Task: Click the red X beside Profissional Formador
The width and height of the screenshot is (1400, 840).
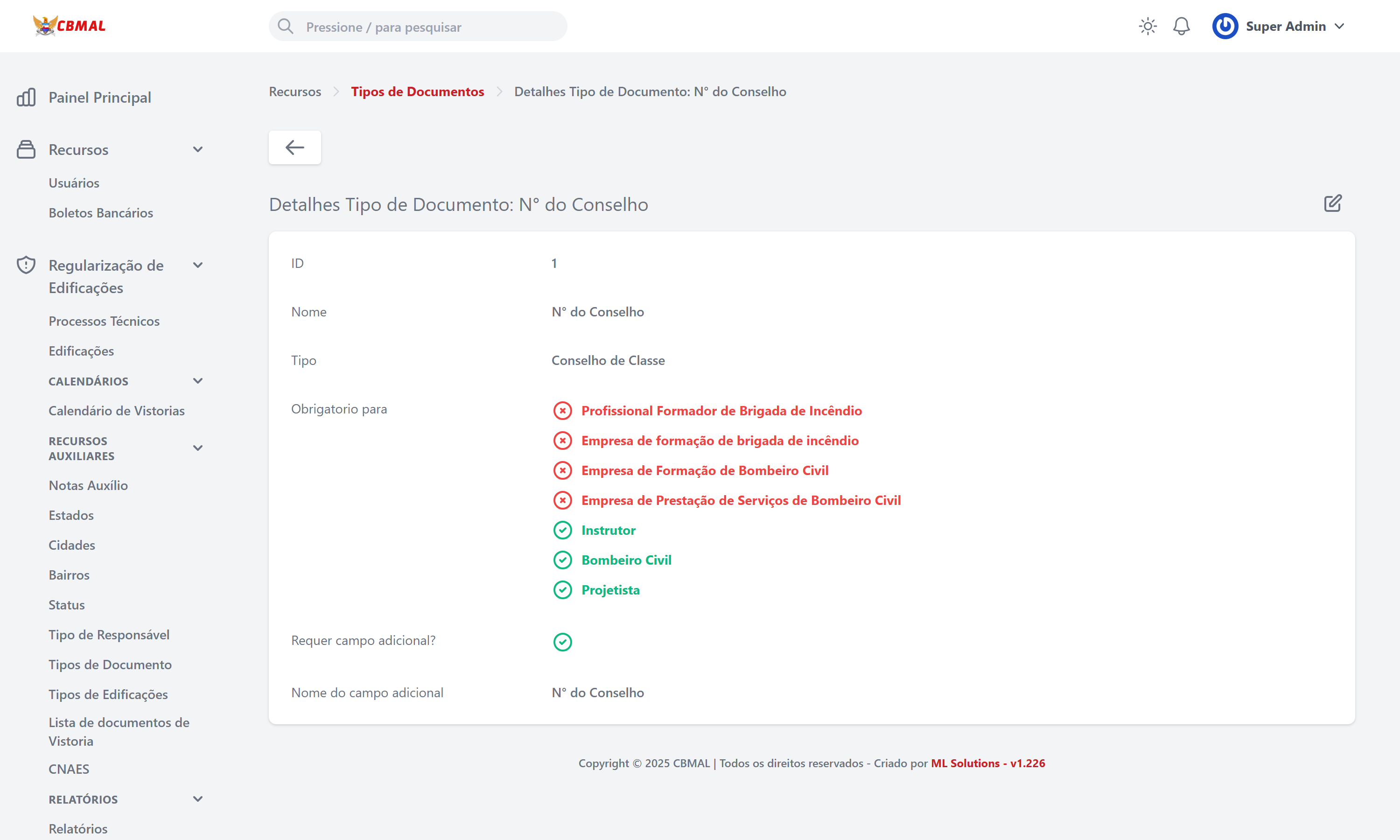Action: tap(562, 411)
